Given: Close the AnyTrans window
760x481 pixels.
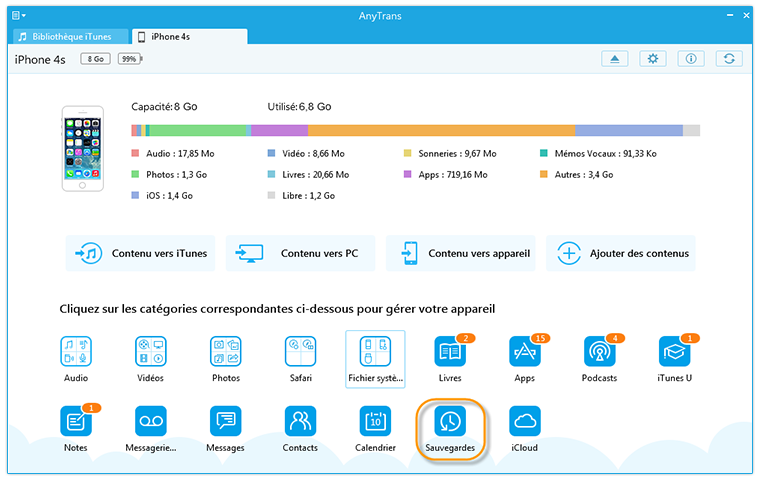Looking at the screenshot, I should (x=746, y=16).
